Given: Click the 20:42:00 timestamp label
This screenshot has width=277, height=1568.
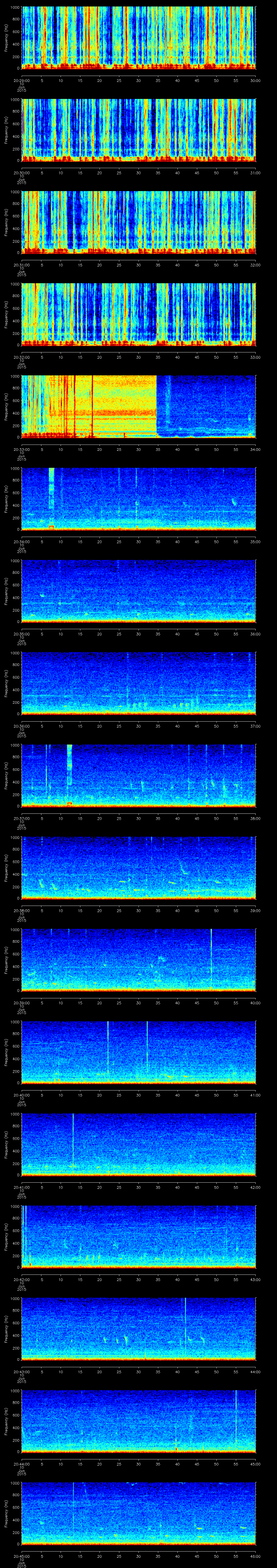Looking at the screenshot, I should (x=21, y=1279).
